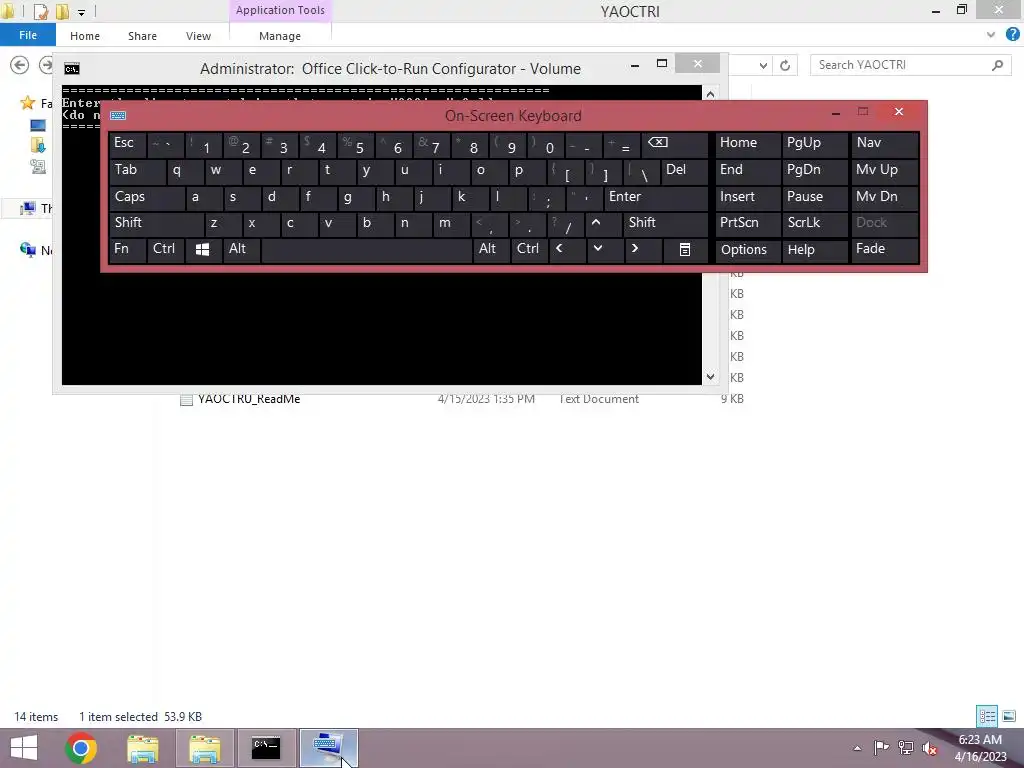
Task: Toggle the Fn key on keyboard
Action: click(127, 249)
